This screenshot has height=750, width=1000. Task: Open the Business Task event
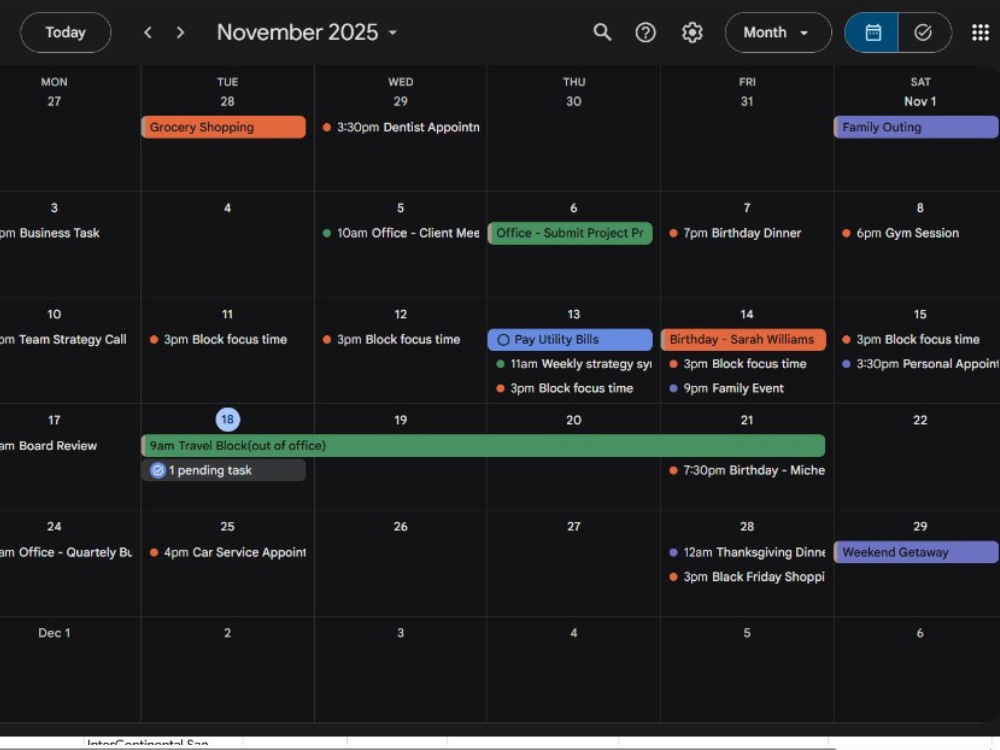pyautogui.click(x=50, y=233)
